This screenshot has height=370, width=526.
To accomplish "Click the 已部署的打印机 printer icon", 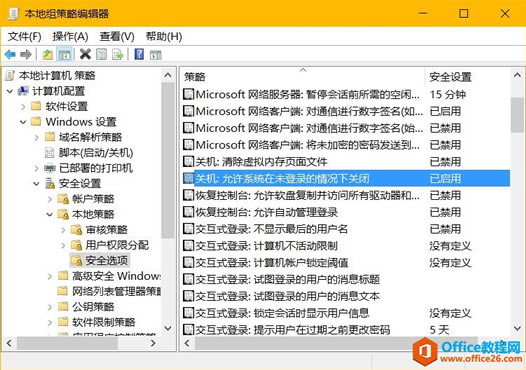I will (50, 168).
